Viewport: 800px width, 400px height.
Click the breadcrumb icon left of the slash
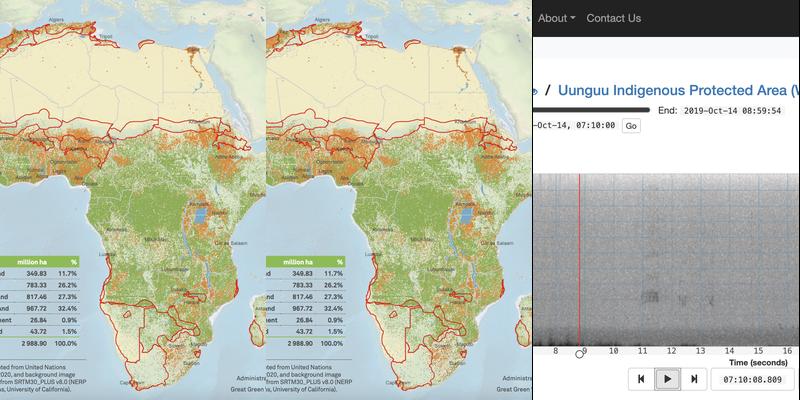click(x=536, y=91)
